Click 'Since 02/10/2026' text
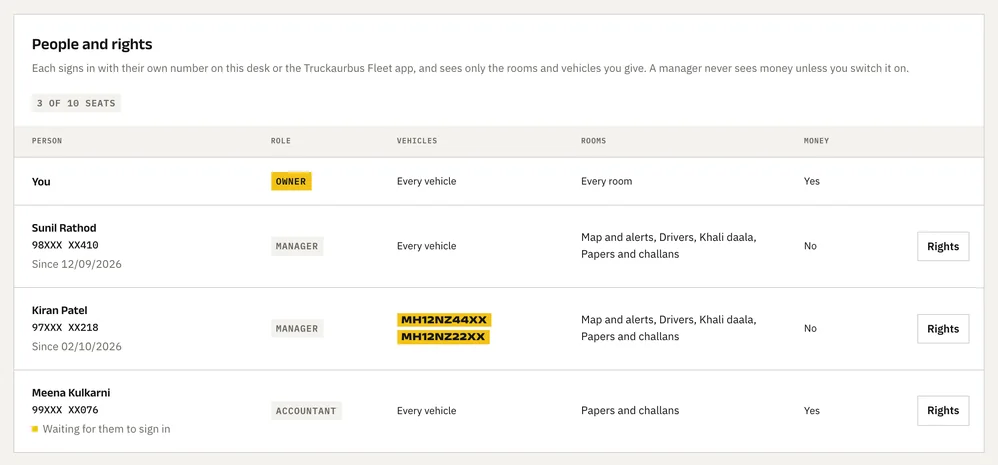The image size is (998, 465). (x=76, y=346)
